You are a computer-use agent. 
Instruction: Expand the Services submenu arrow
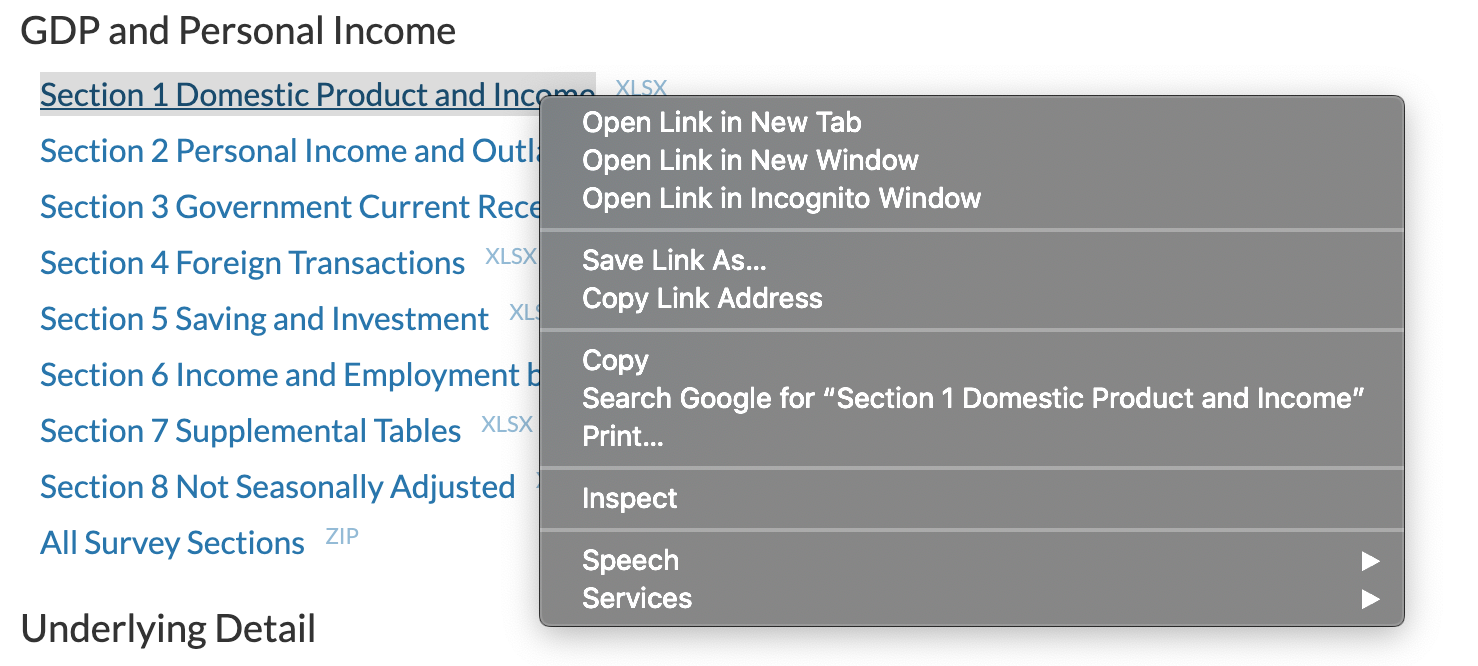[x=1370, y=599]
